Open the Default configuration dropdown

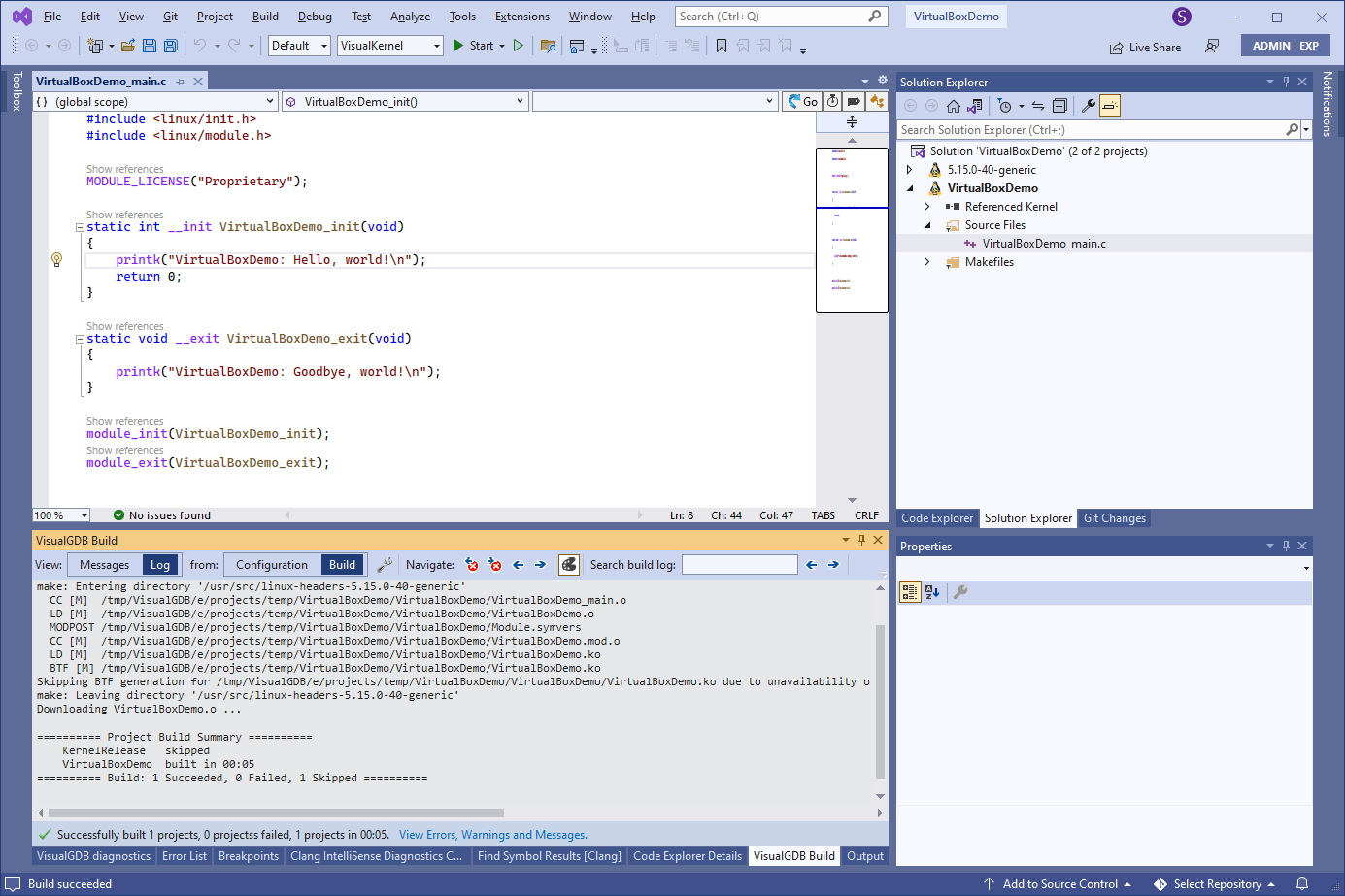[x=299, y=46]
